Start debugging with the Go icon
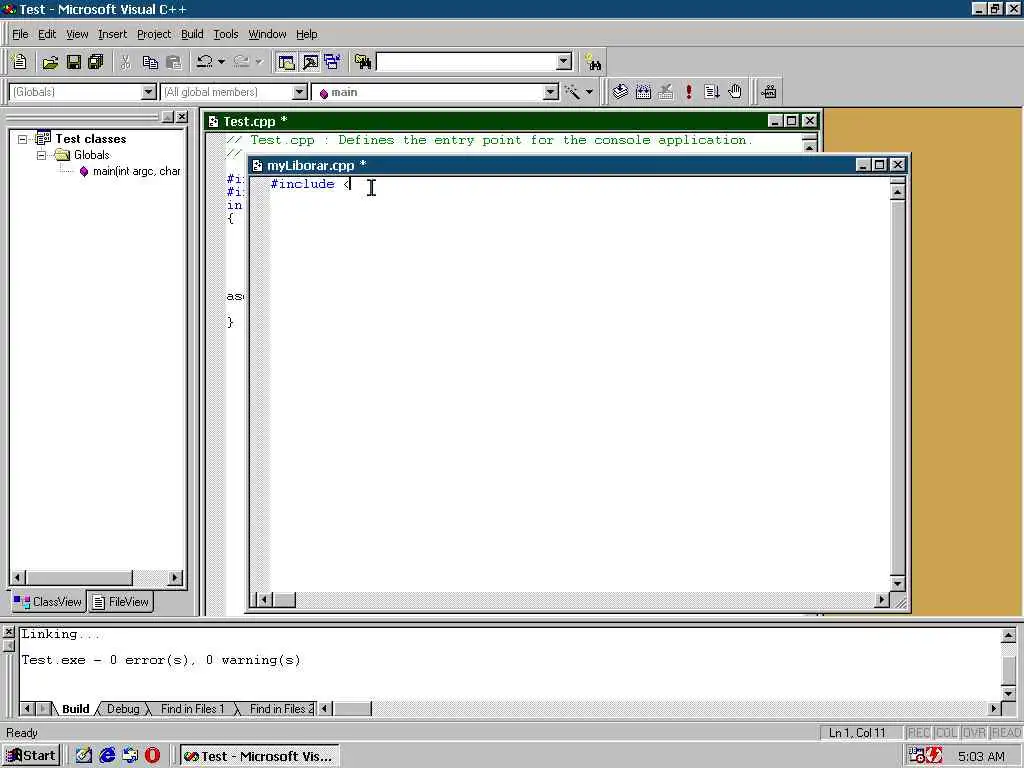1024x768 pixels. 711,92
